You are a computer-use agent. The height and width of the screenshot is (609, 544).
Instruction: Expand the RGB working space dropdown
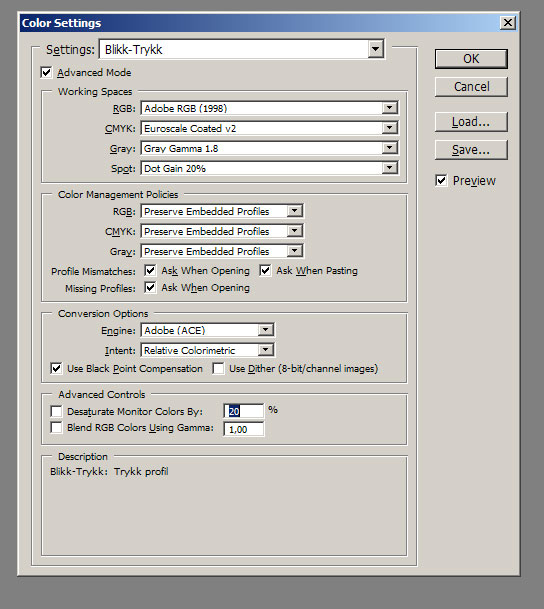tap(269, 108)
